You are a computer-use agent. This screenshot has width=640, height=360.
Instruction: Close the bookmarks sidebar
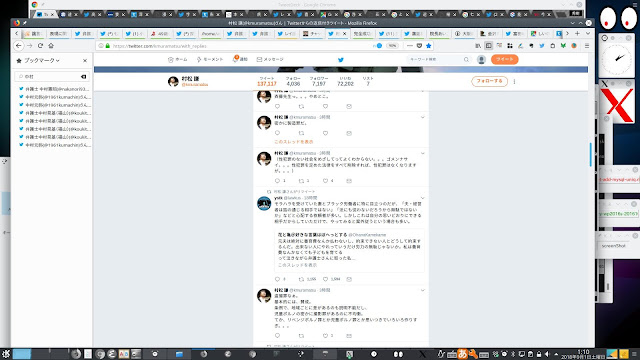point(85,60)
